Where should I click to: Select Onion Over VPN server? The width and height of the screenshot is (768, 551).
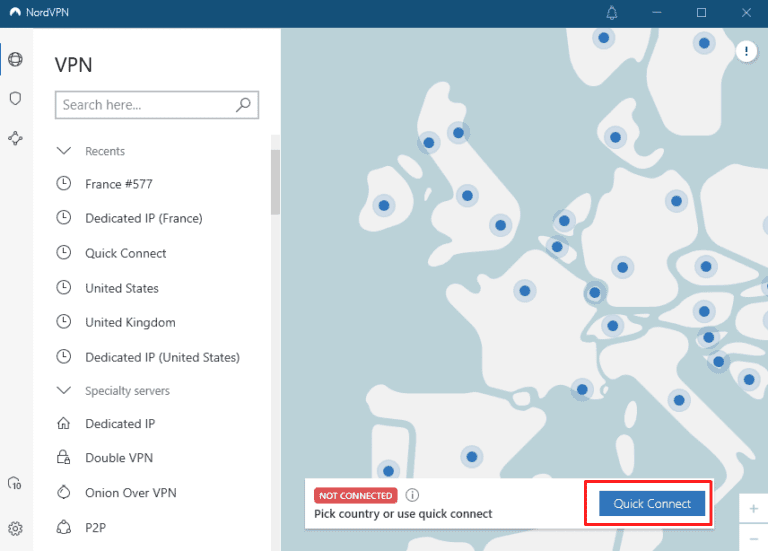[130, 492]
